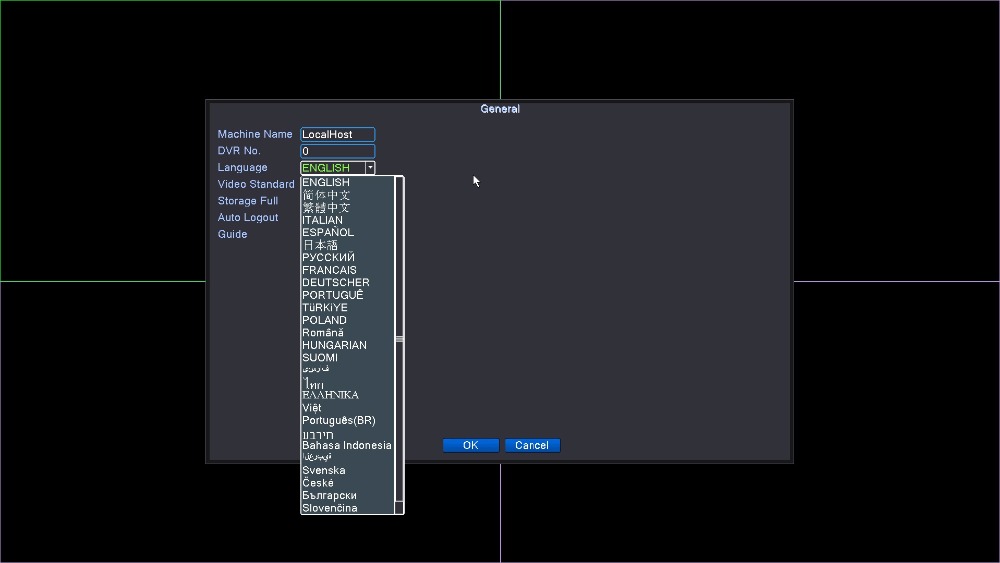The image size is (1000, 563).
Task: Click the language list scrollbar thumb
Action: (399, 339)
